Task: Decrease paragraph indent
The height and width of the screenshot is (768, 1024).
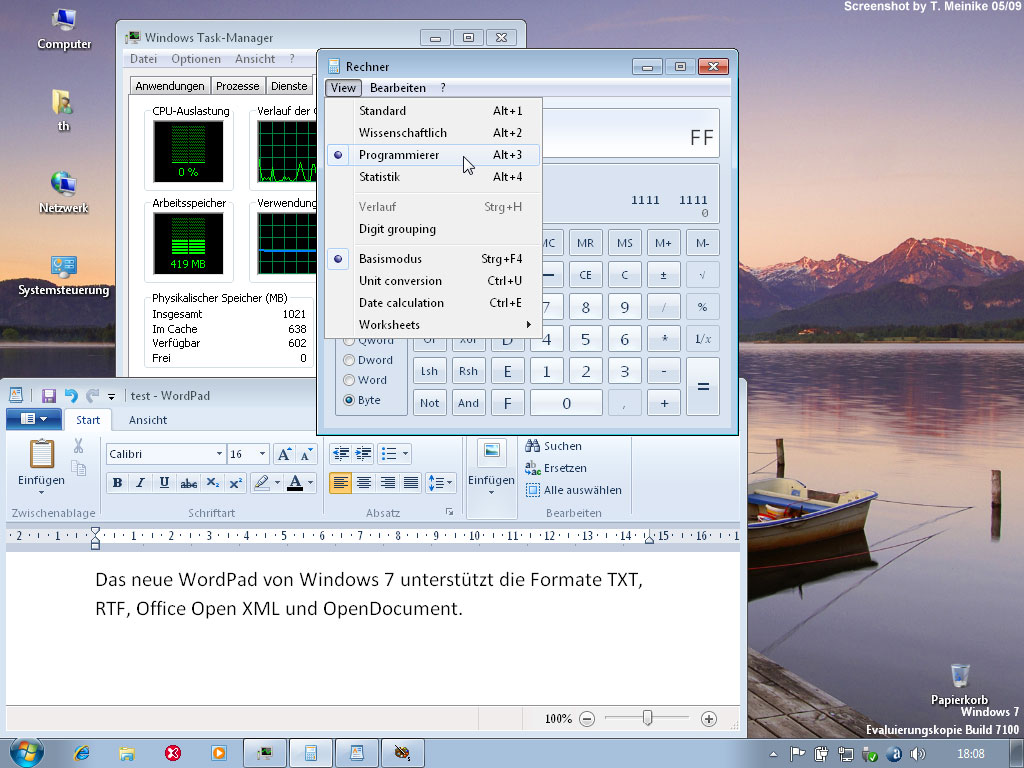Action: (x=340, y=453)
